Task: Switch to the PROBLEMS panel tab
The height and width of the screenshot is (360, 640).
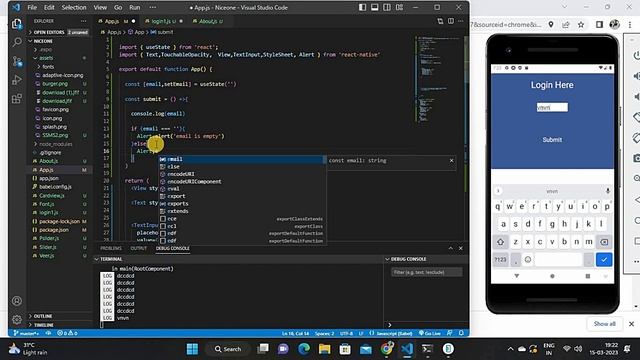Action: pyautogui.click(x=111, y=248)
